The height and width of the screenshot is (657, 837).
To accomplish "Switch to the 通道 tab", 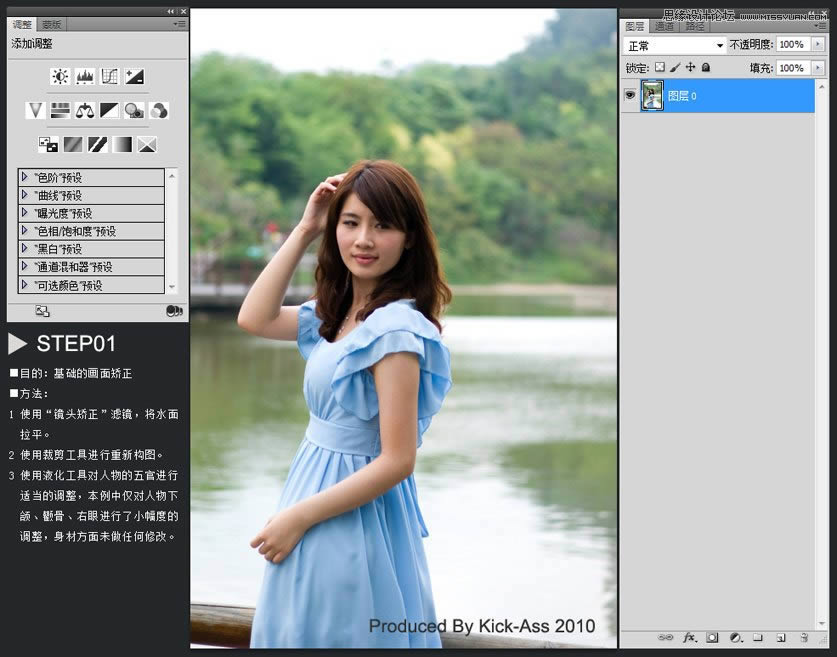I will click(664, 27).
